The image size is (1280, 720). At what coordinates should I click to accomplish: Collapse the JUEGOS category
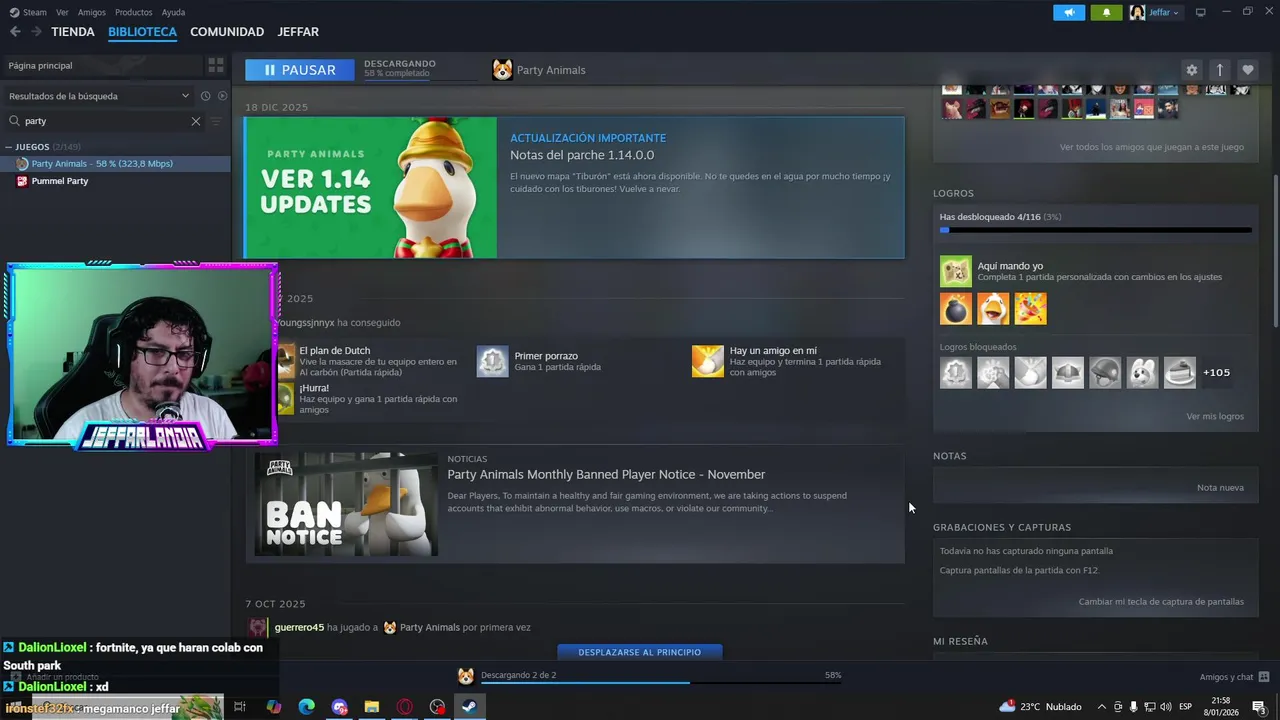click(x=9, y=147)
